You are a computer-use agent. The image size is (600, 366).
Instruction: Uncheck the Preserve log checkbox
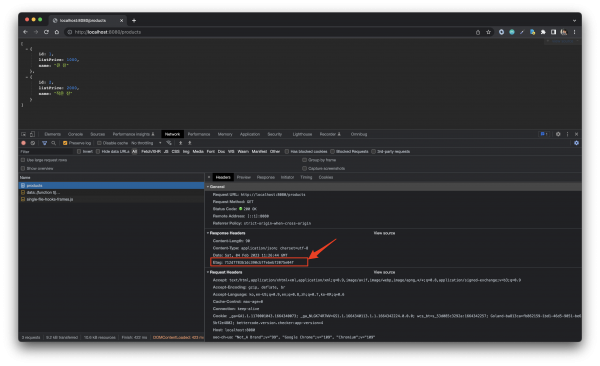point(65,143)
